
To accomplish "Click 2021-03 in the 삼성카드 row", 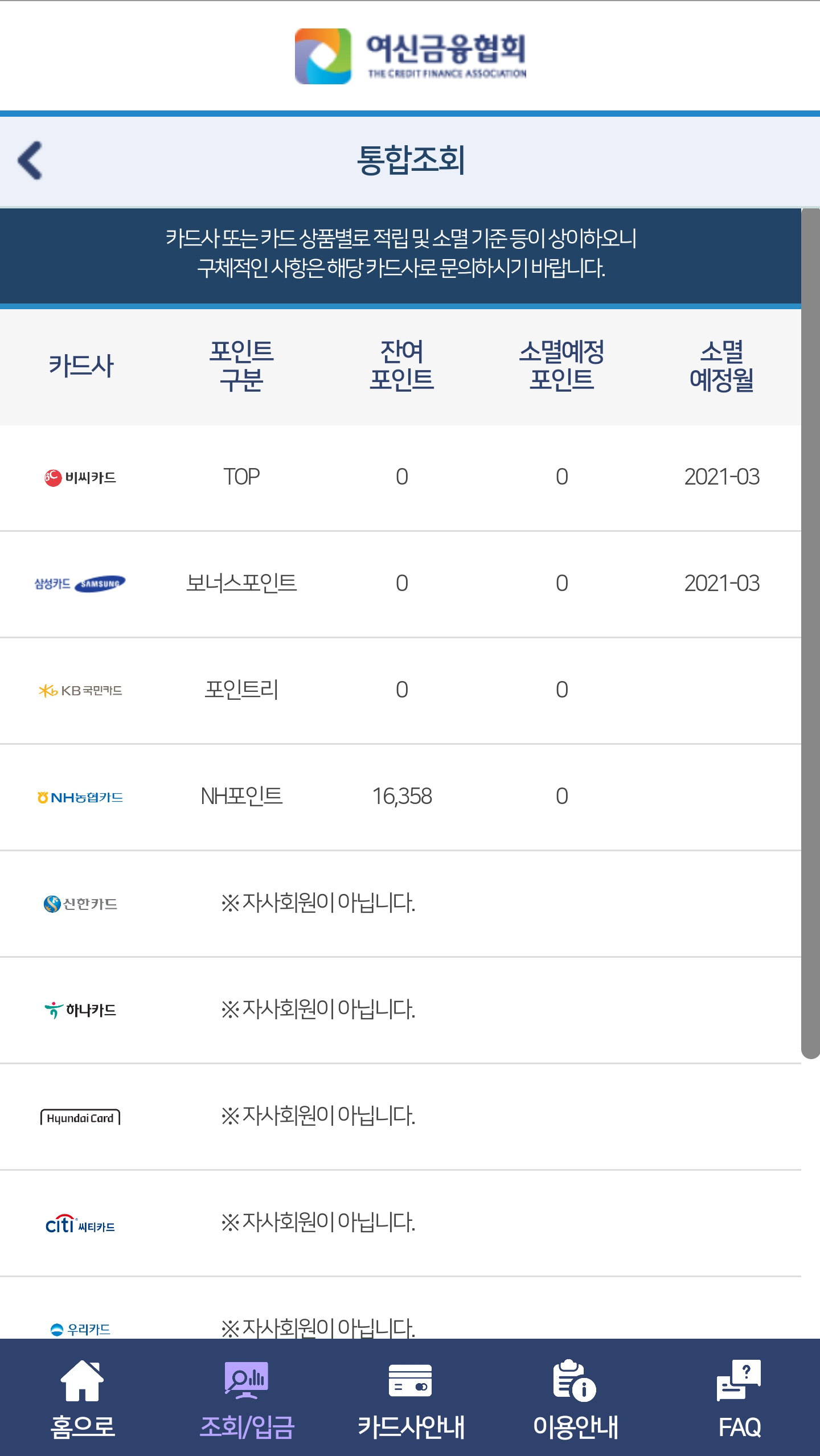I will coord(722,583).
